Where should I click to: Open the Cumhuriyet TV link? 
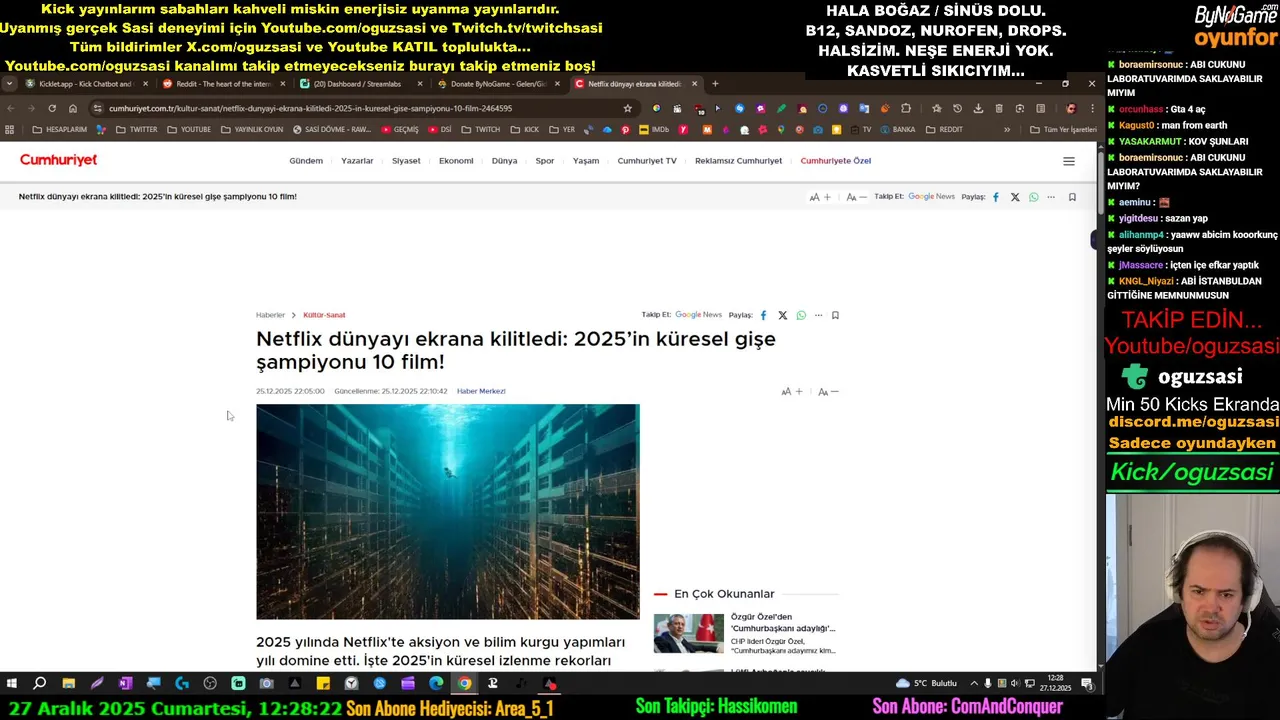point(647,161)
